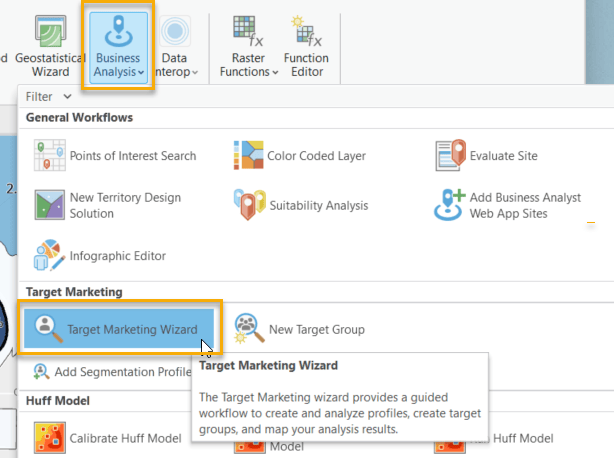This screenshot has height=458, width=614.
Task: Click the Business Analysis pin icon
Action: pos(118,31)
